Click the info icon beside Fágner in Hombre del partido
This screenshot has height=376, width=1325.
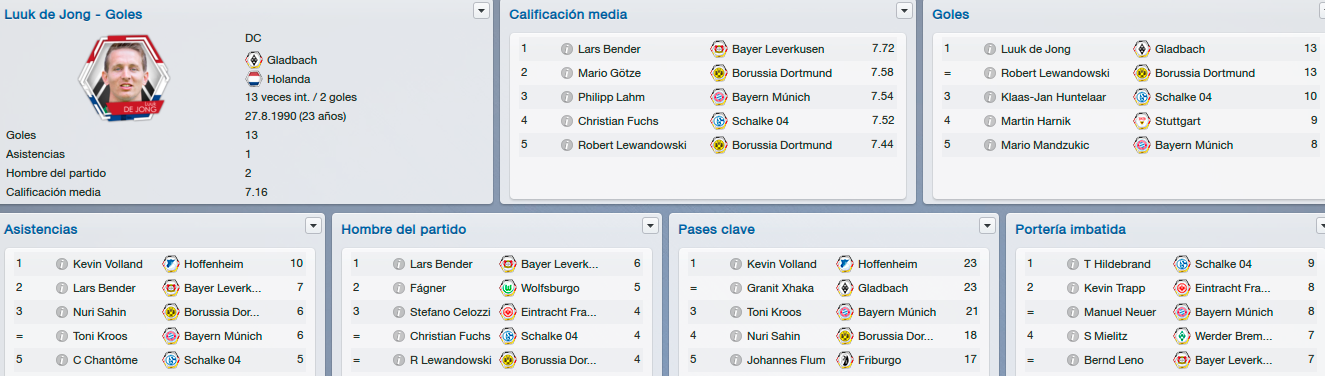(x=399, y=289)
